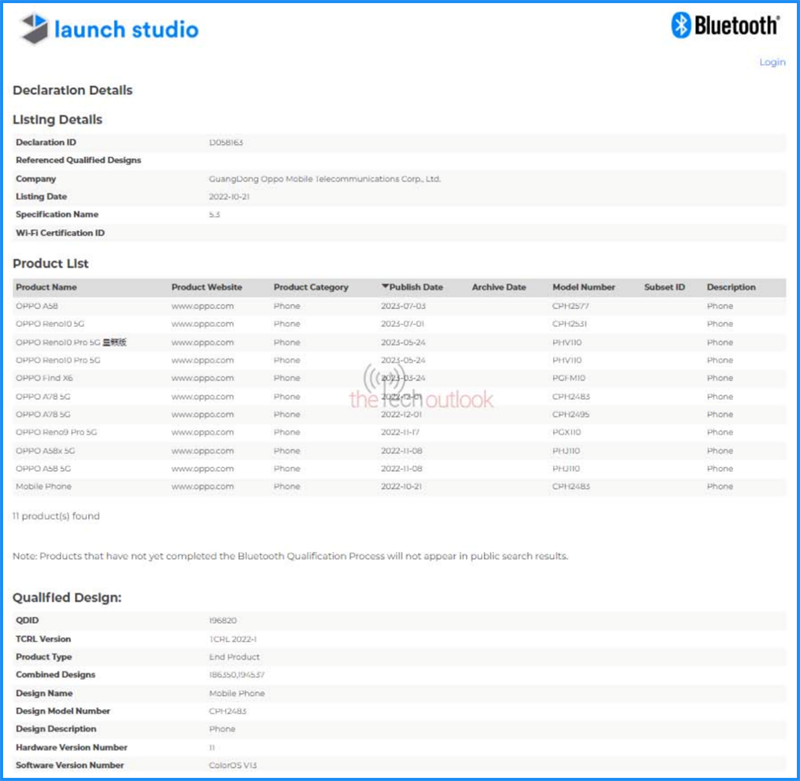Select the OPPO A58 product row name
The image size is (800, 781).
point(37,306)
